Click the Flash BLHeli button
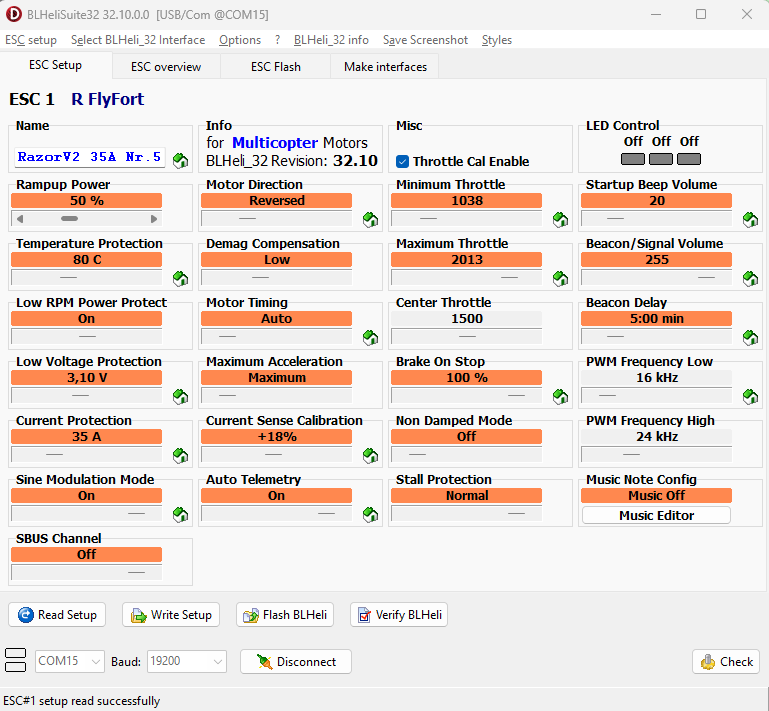769x711 pixels. click(x=285, y=614)
